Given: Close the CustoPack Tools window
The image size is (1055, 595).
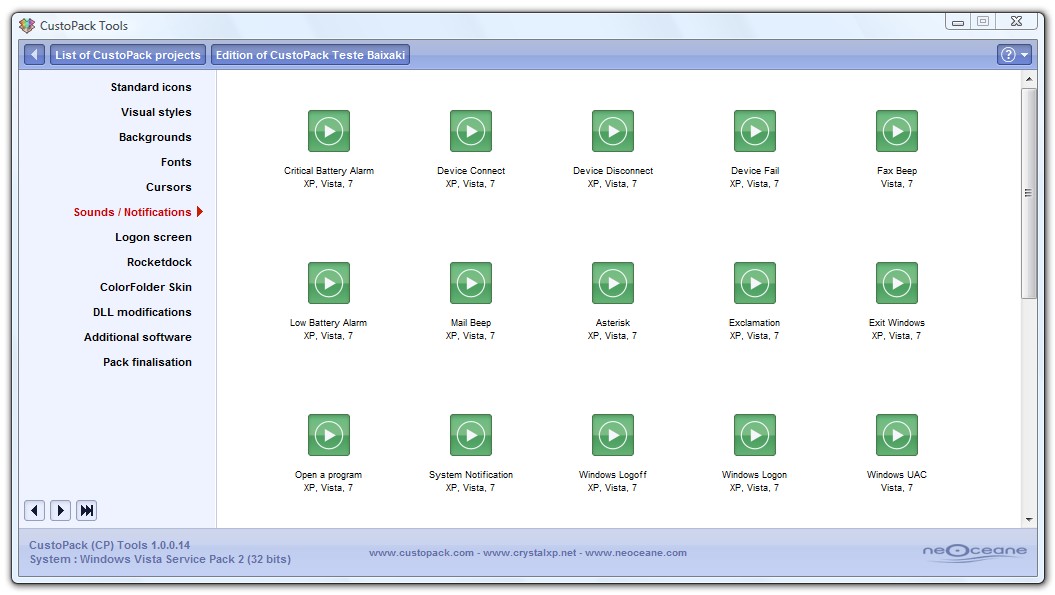Looking at the screenshot, I should tap(1017, 22).
